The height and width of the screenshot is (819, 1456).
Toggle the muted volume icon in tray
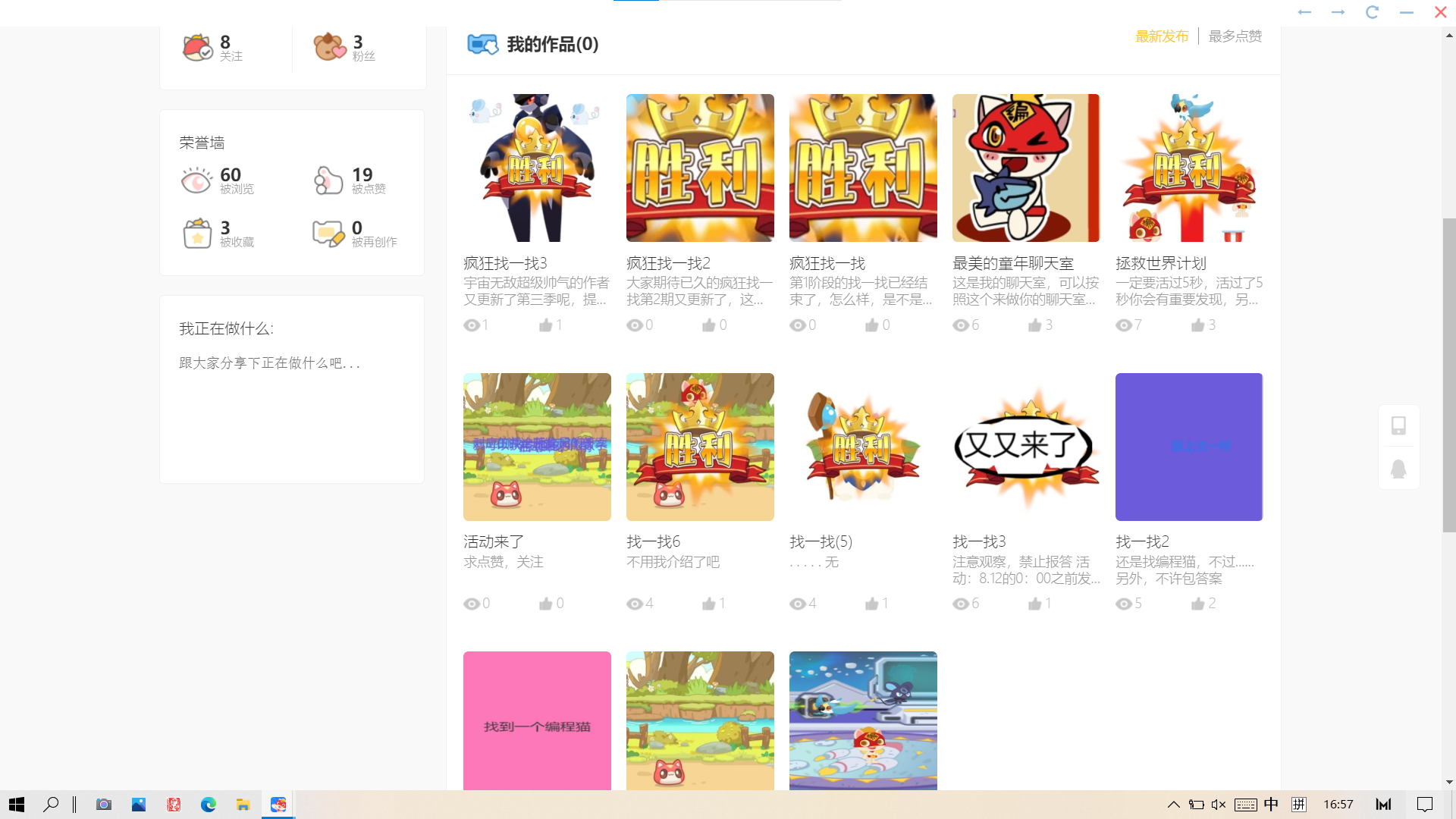[1219, 805]
